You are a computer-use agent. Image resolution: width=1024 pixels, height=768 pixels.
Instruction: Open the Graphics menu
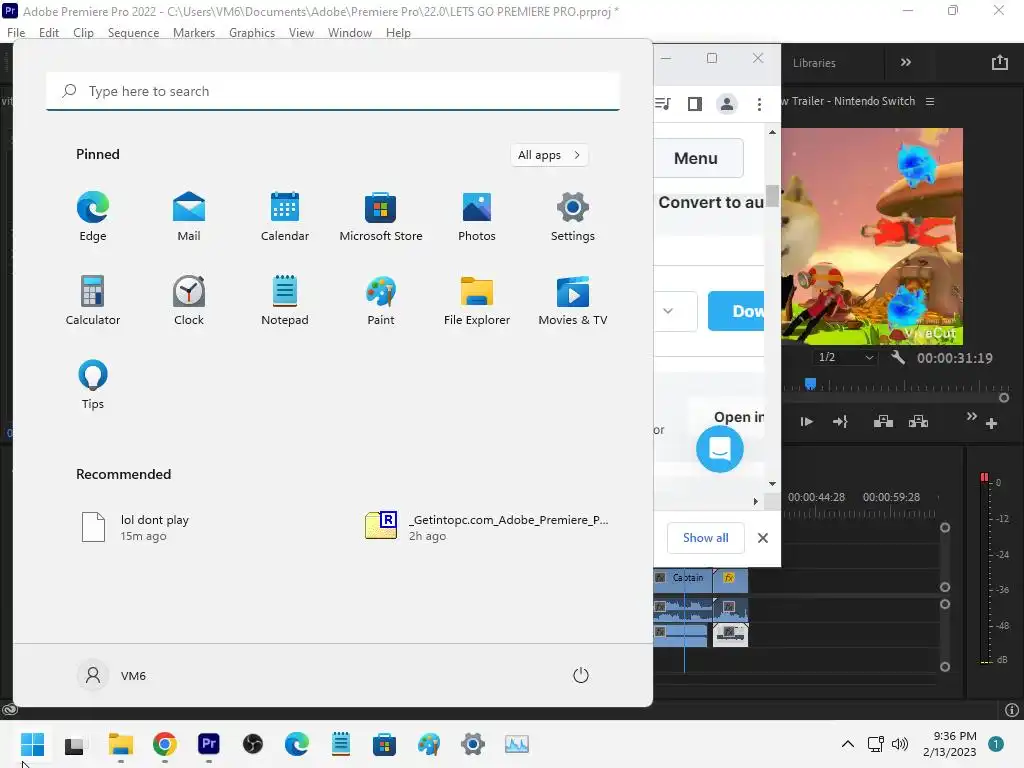click(x=251, y=33)
